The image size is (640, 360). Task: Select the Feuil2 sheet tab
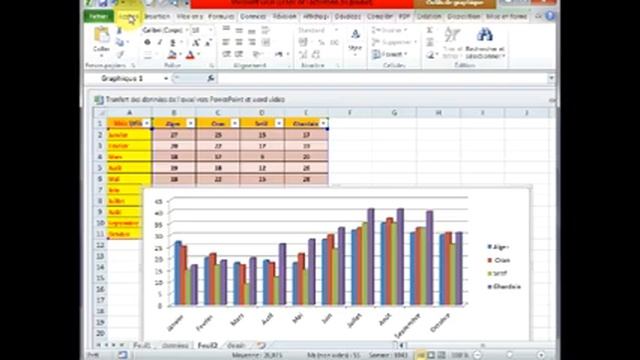[x=208, y=346]
